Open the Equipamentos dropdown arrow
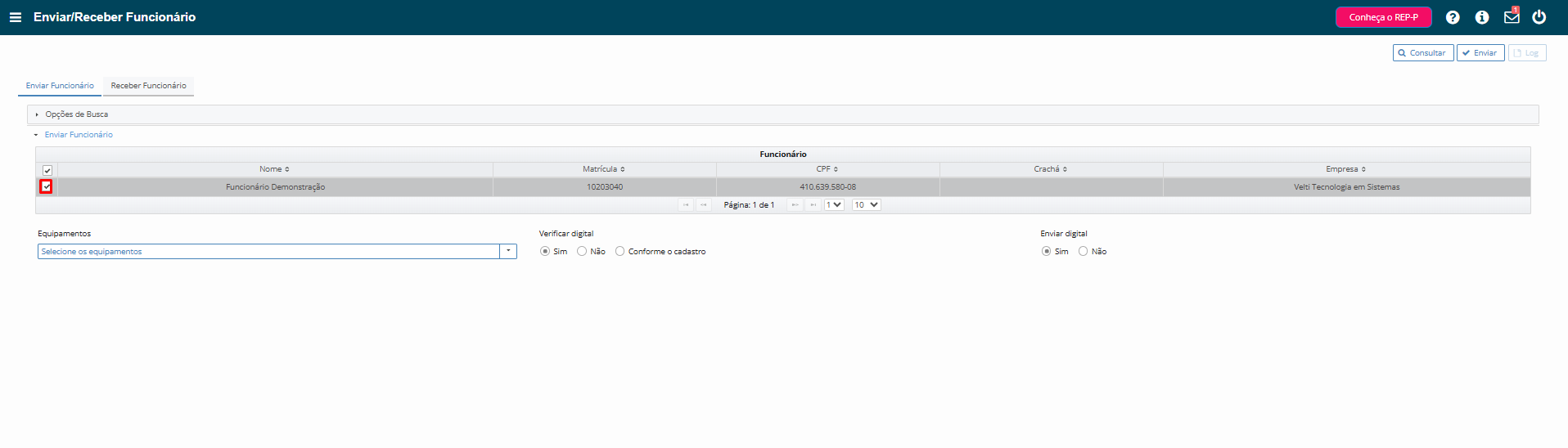This screenshot has width=1568, height=448. (508, 252)
